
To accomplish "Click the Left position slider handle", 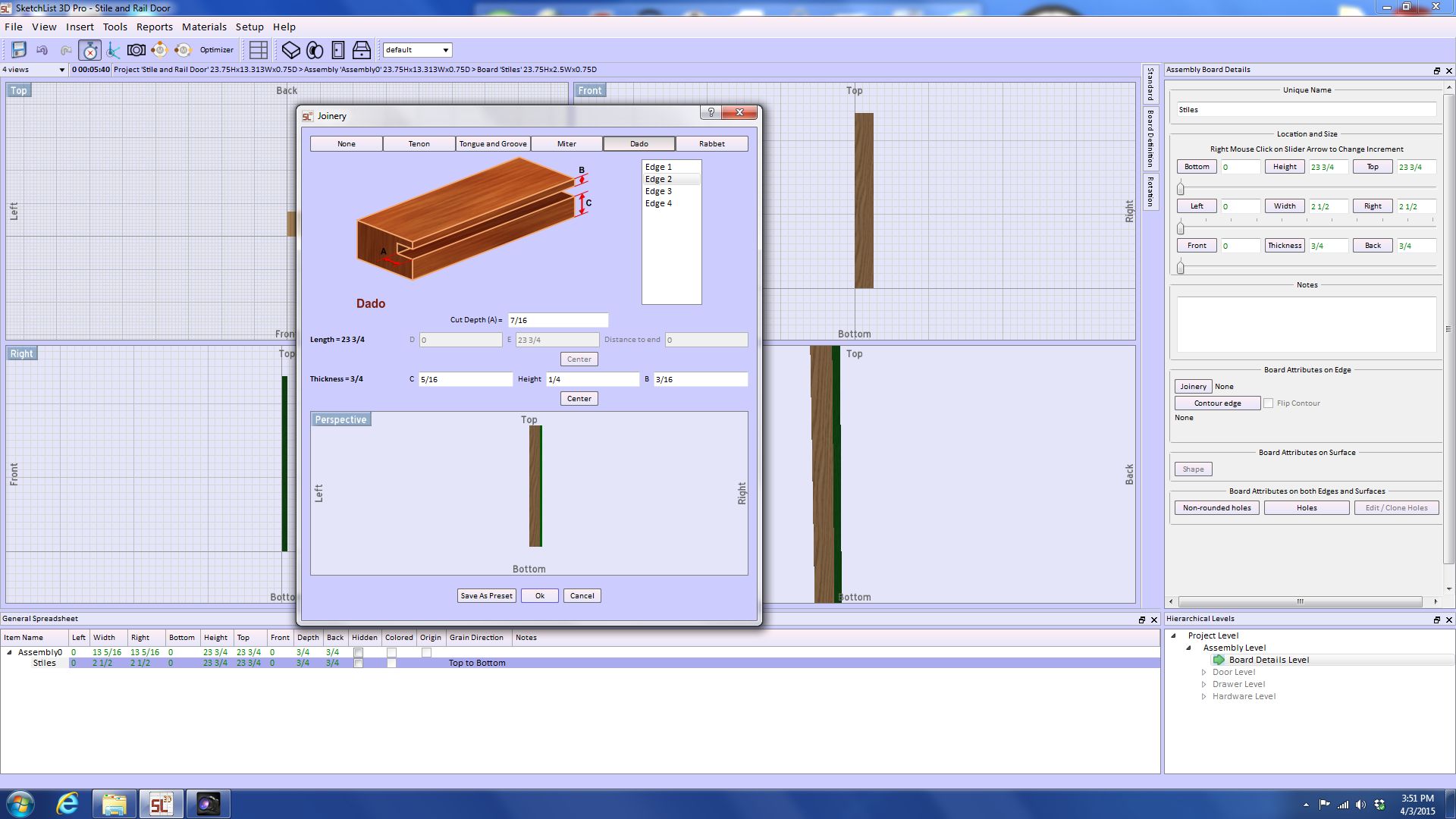I will [1180, 228].
